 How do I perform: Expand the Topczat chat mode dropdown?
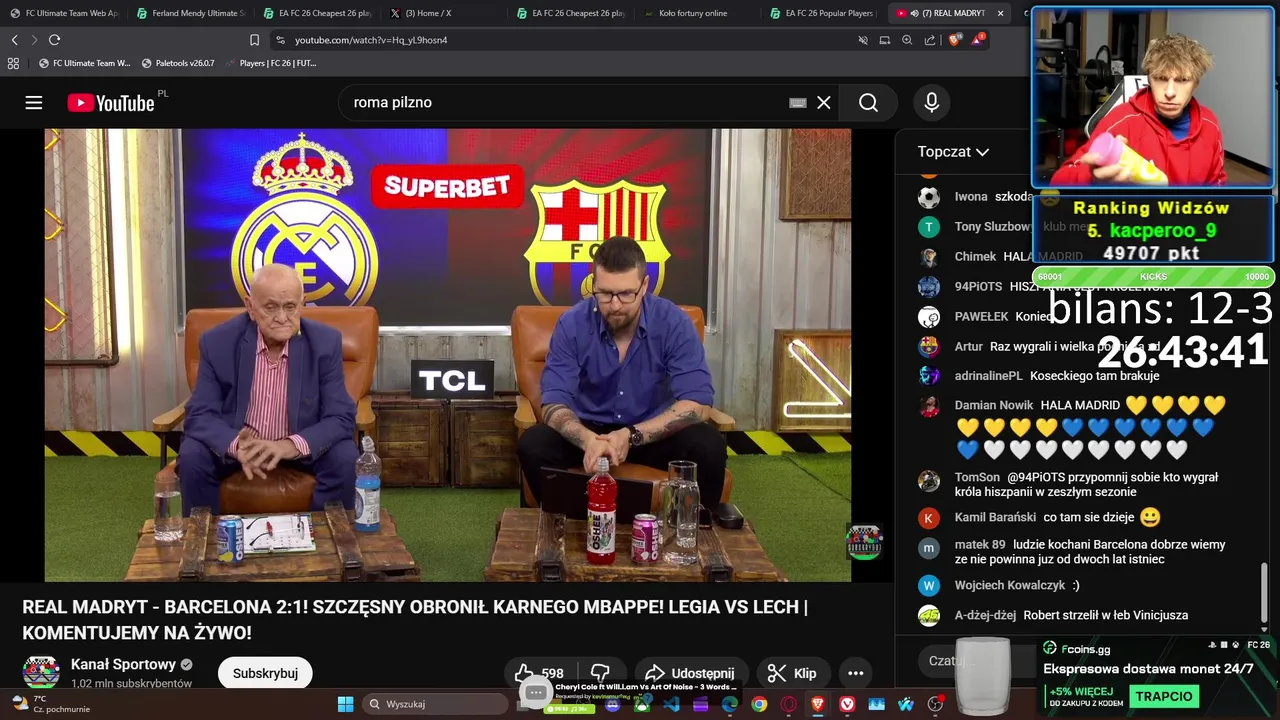[x=953, y=152]
